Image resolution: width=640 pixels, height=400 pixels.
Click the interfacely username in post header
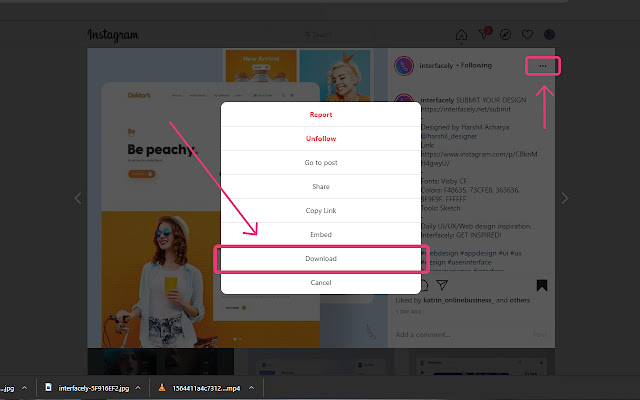pyautogui.click(x=436, y=66)
